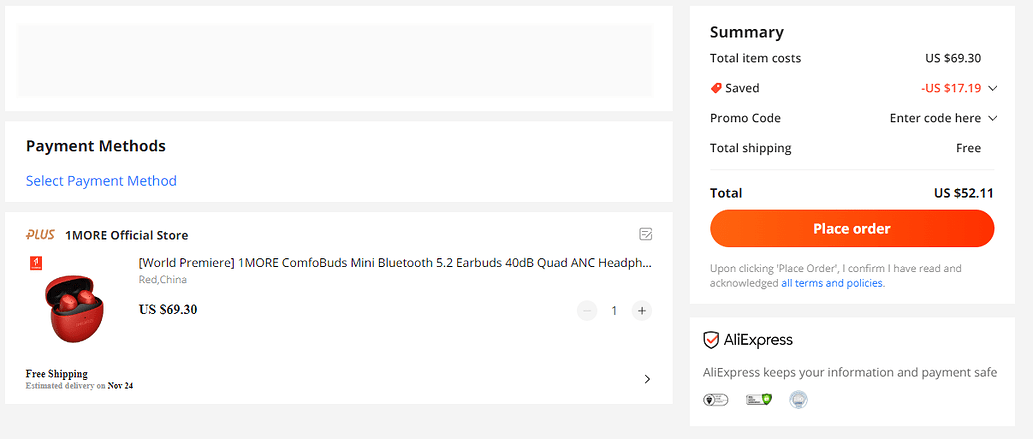Open the Promo Code entry dropdown

943,118
